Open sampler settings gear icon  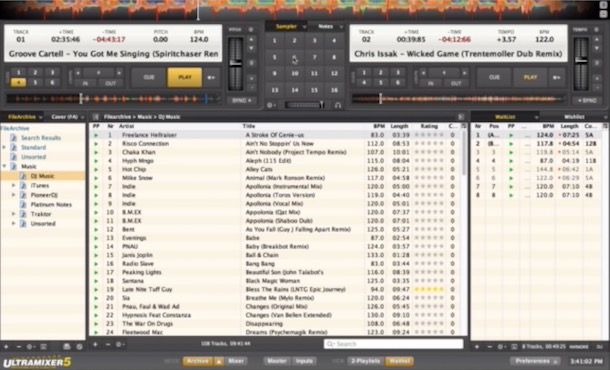coord(270,105)
